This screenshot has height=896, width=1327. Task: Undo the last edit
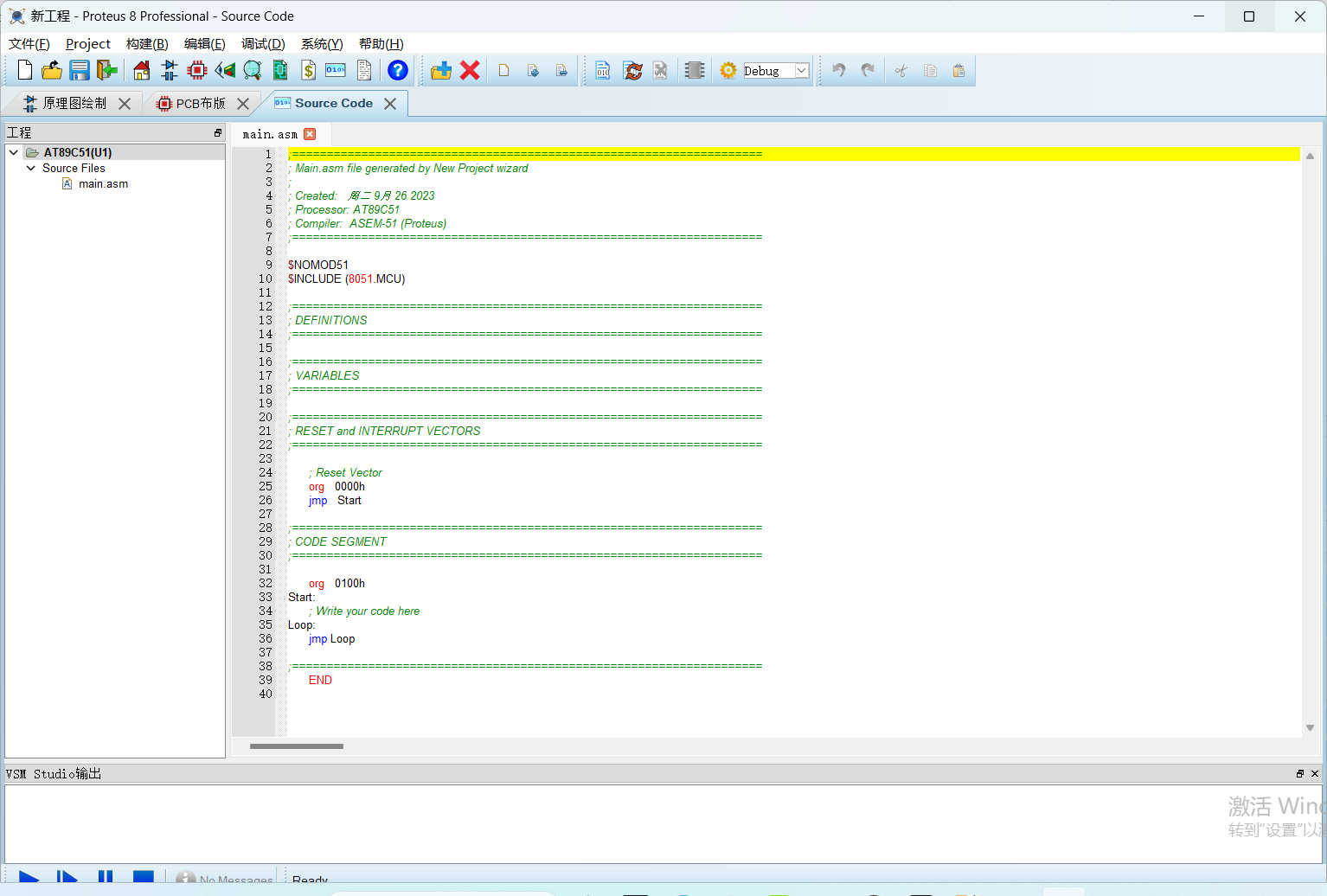pos(838,70)
